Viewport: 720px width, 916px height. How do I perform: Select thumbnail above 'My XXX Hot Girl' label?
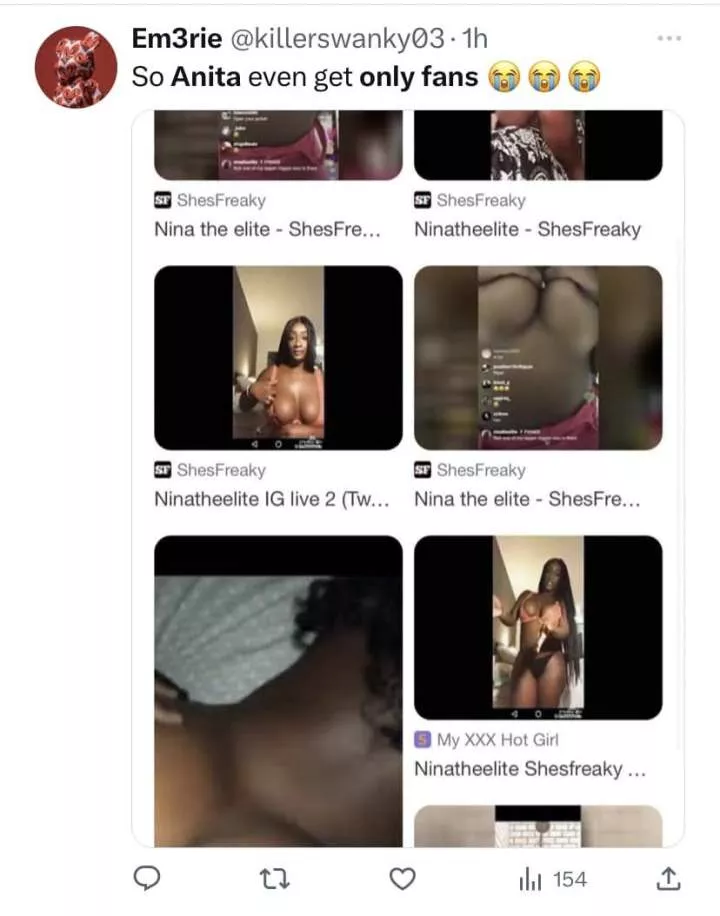(538, 627)
